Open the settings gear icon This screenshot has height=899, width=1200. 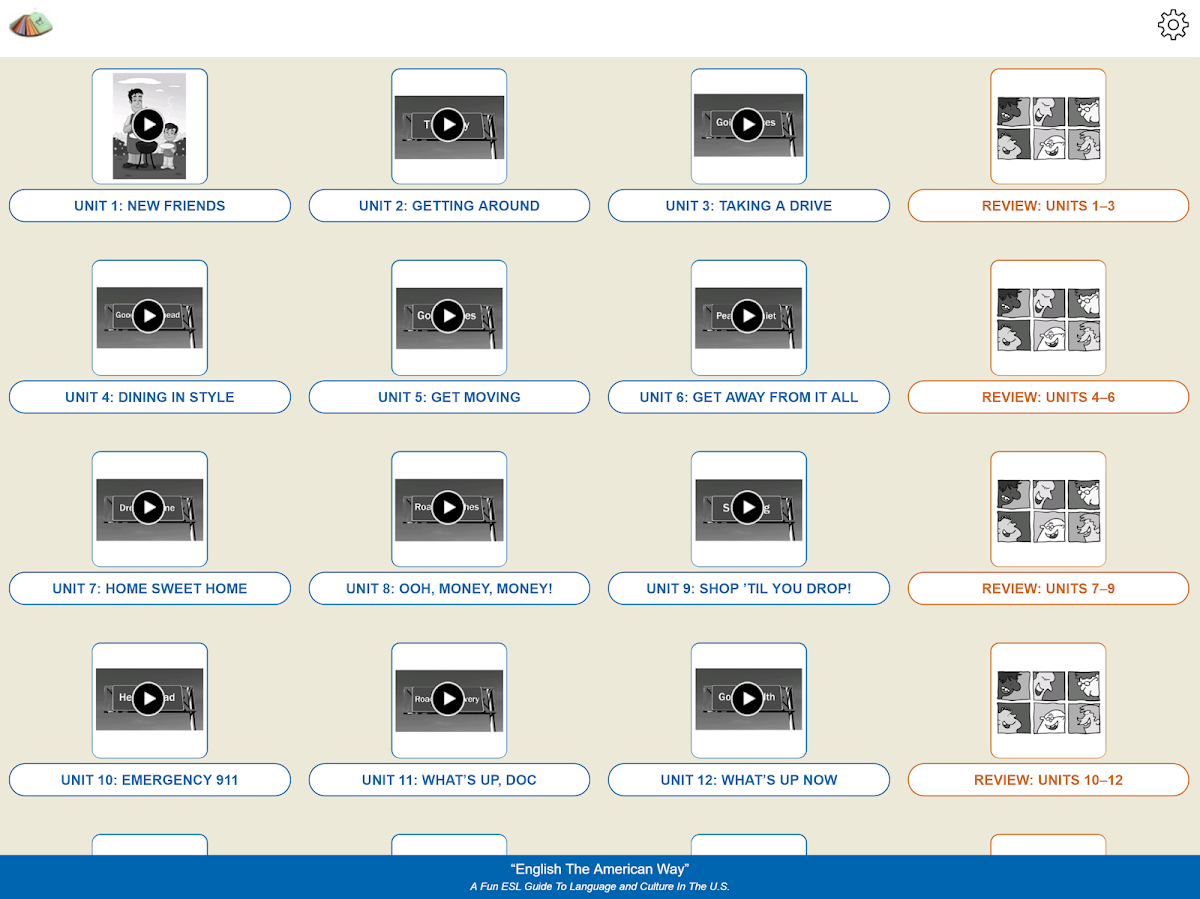(1172, 25)
